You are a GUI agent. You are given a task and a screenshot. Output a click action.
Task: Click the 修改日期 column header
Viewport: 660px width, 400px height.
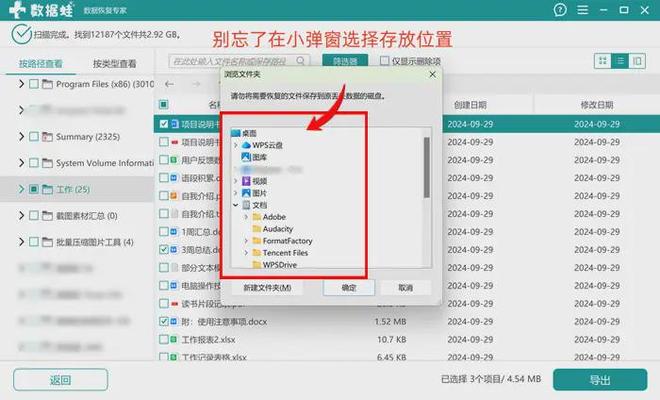(596, 105)
